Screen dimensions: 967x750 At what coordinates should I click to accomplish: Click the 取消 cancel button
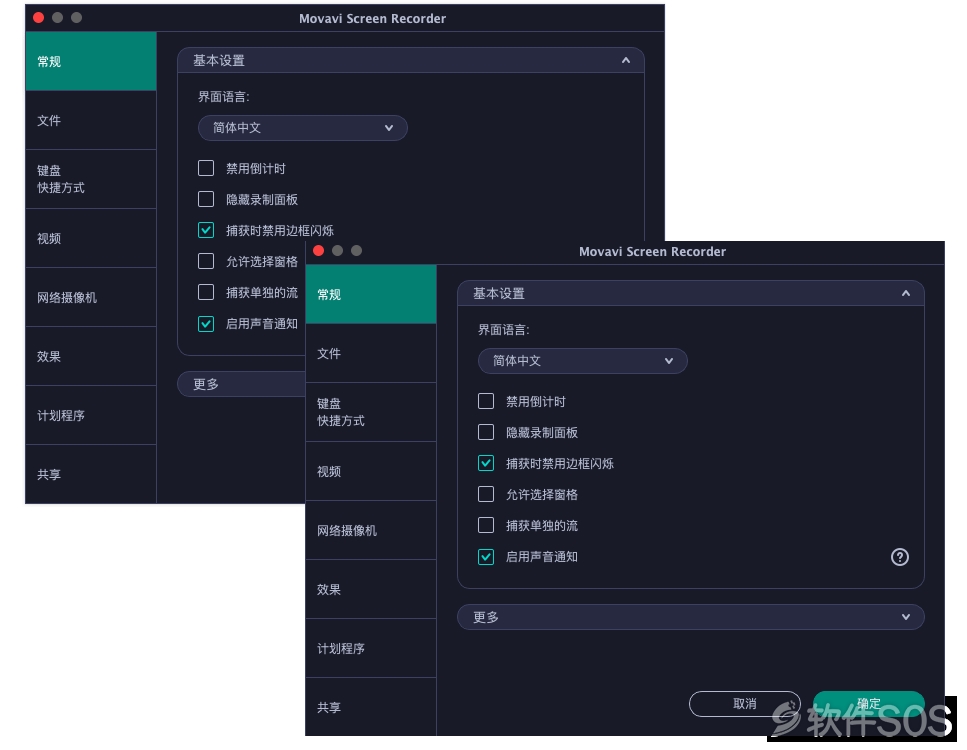[744, 704]
